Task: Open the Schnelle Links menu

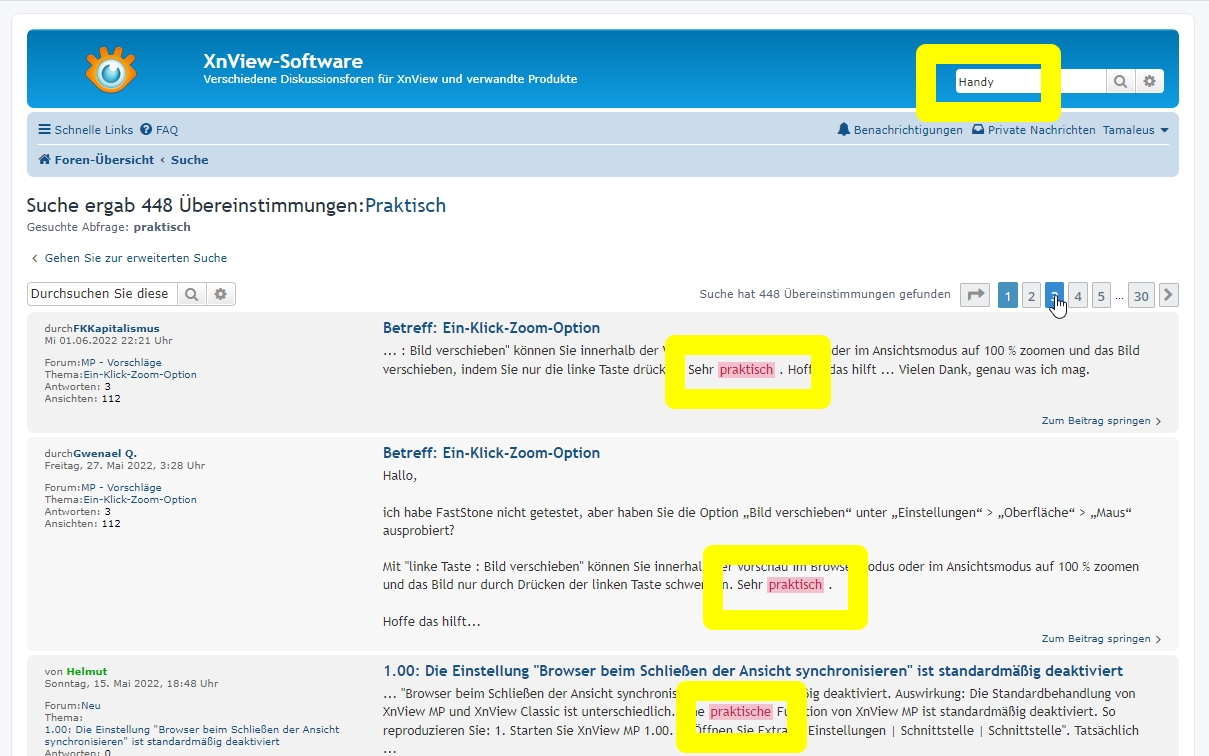Action: pyautogui.click(x=86, y=130)
